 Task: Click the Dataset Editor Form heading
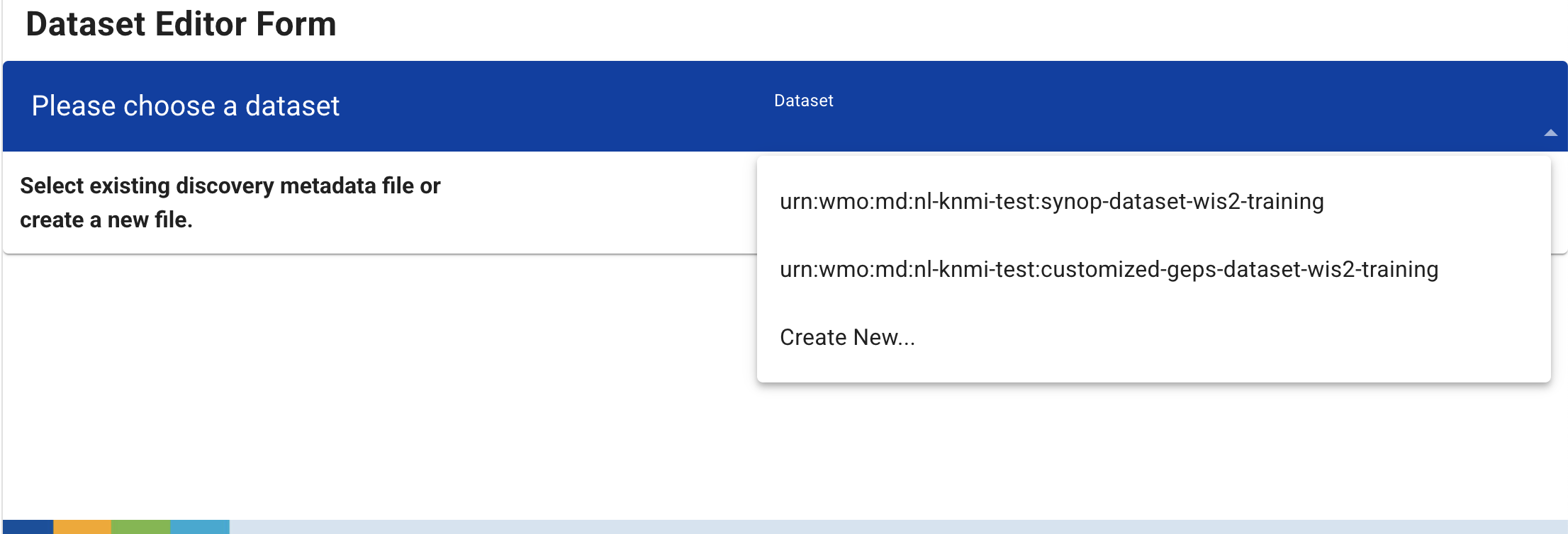pos(181,24)
